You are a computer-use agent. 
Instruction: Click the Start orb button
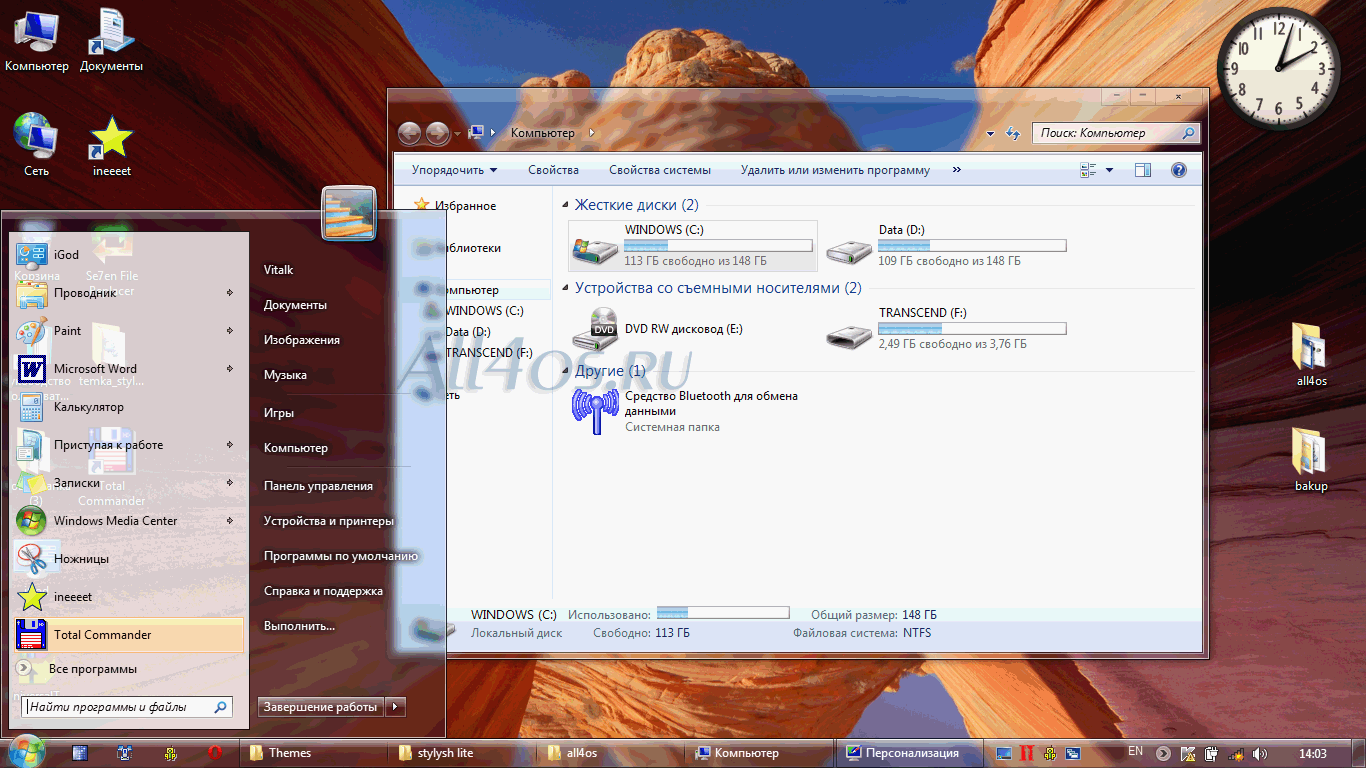[26, 752]
